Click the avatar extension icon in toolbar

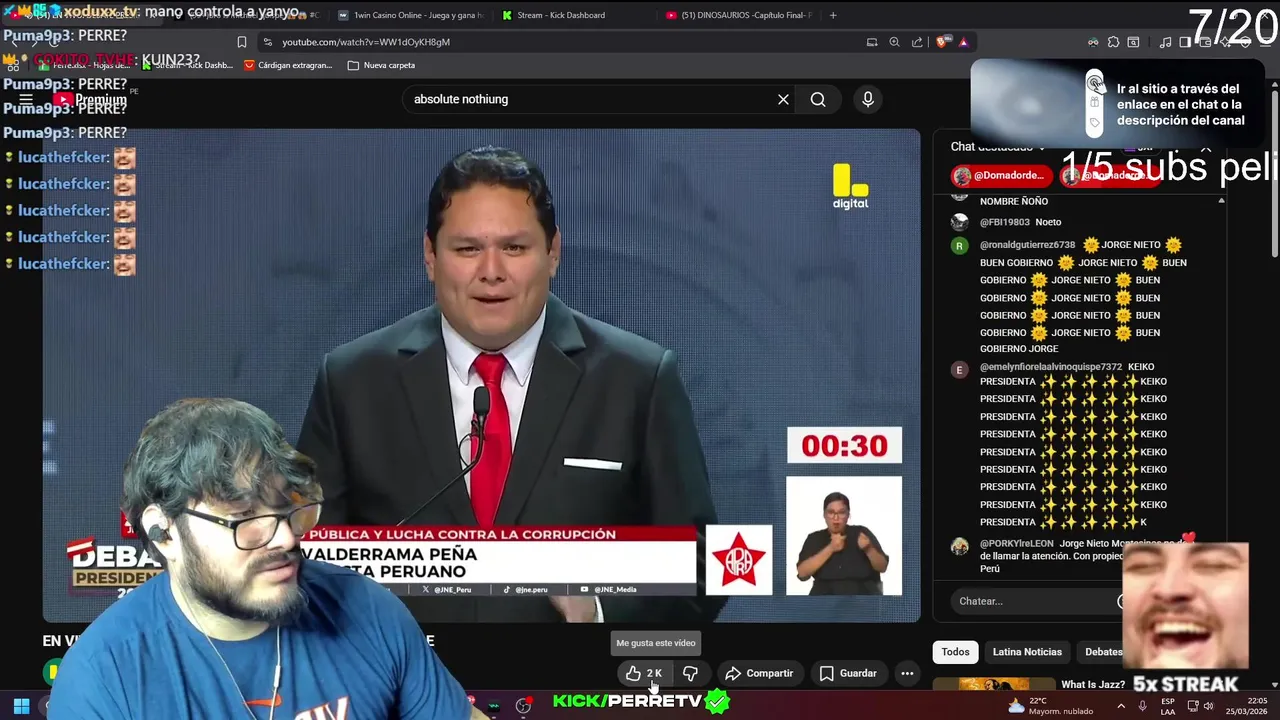(1093, 42)
